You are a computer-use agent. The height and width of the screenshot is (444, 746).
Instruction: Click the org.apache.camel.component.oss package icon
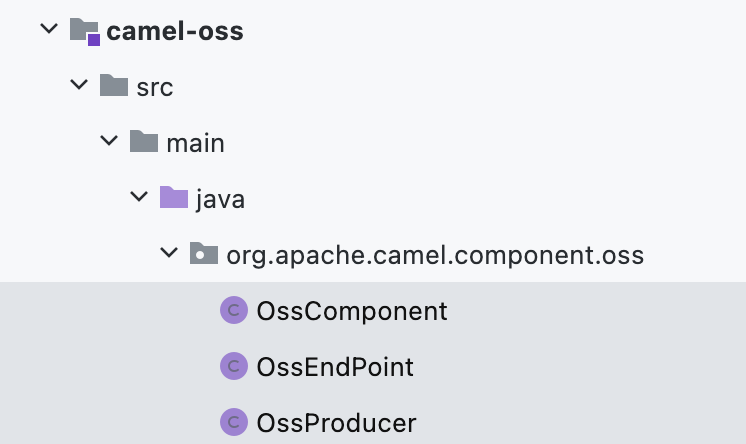click(204, 253)
